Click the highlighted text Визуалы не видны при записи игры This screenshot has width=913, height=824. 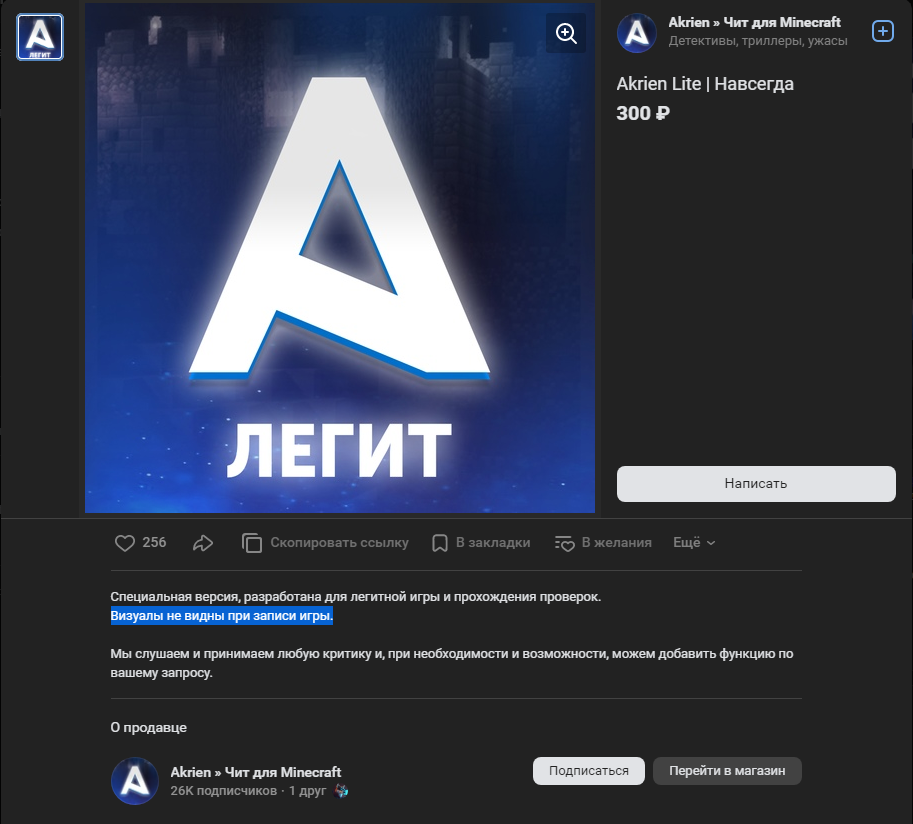tap(222, 616)
